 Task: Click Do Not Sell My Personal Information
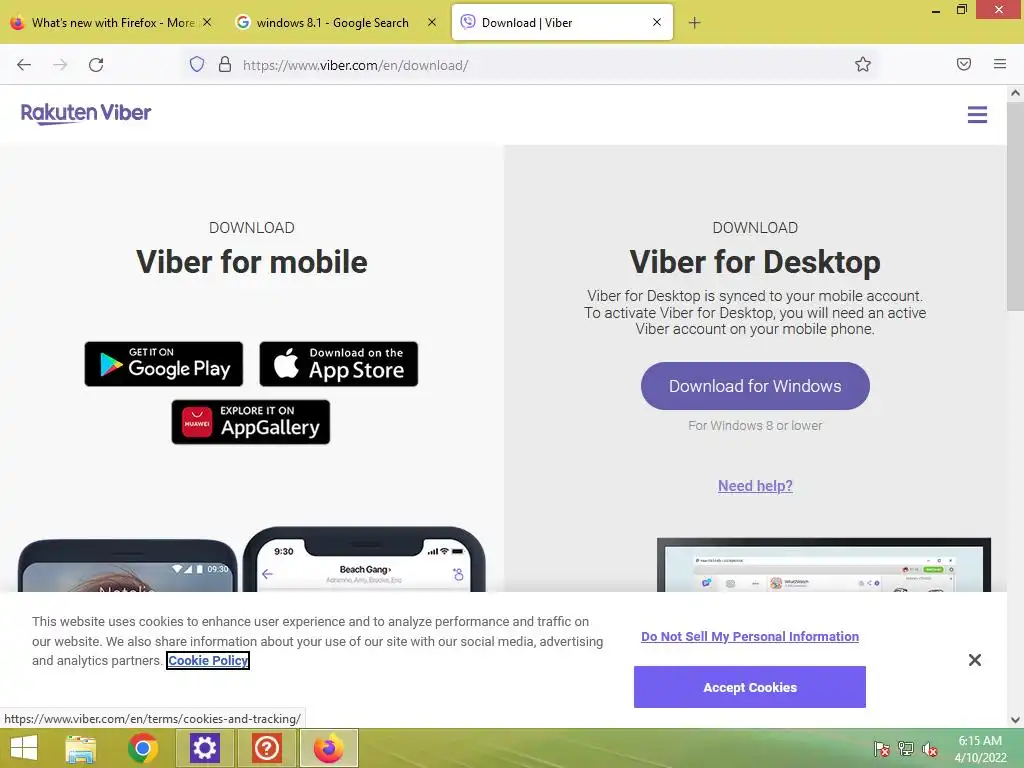[x=750, y=636]
